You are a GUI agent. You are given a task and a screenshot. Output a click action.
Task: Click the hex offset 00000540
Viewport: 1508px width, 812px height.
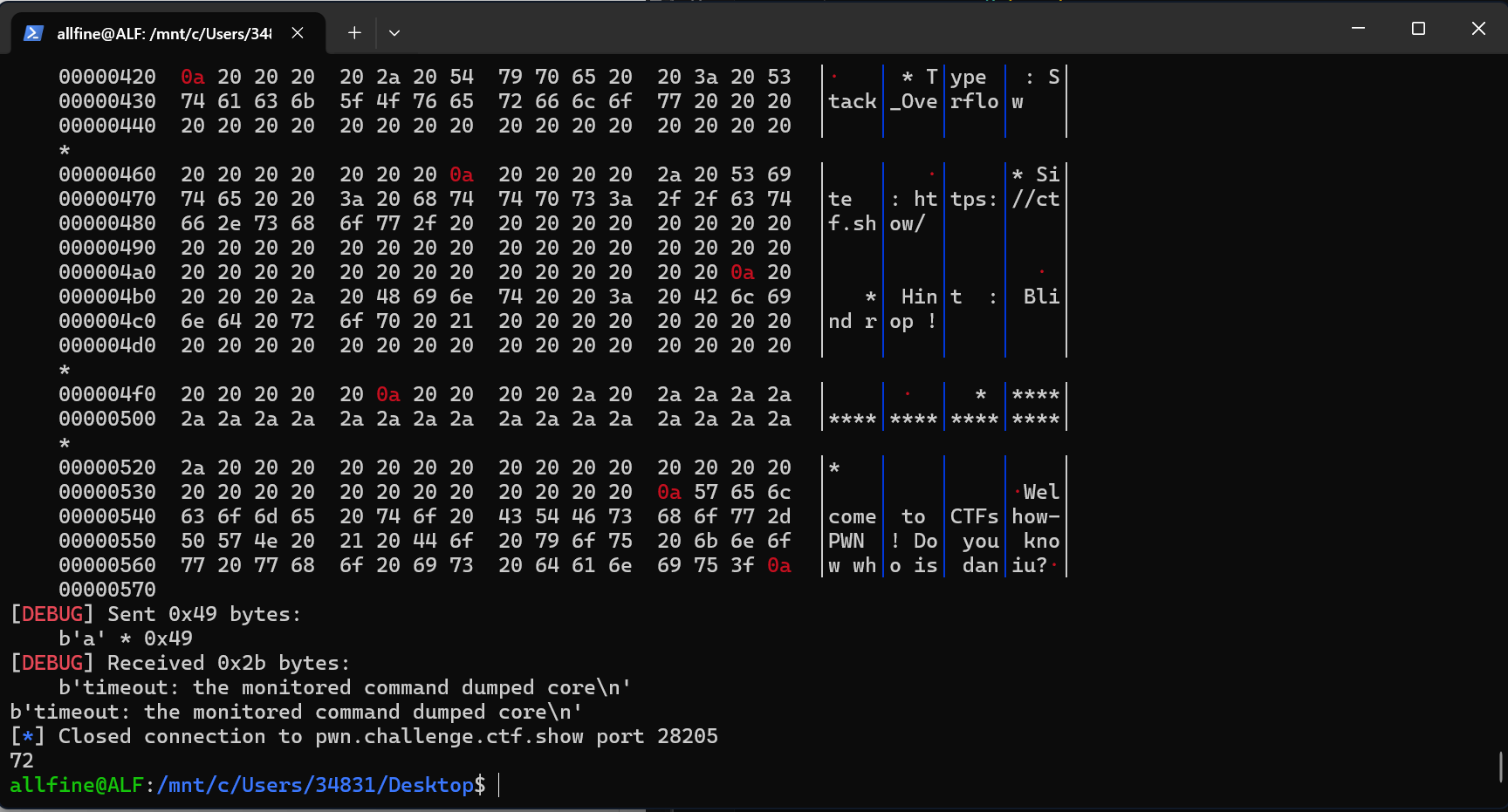107,516
